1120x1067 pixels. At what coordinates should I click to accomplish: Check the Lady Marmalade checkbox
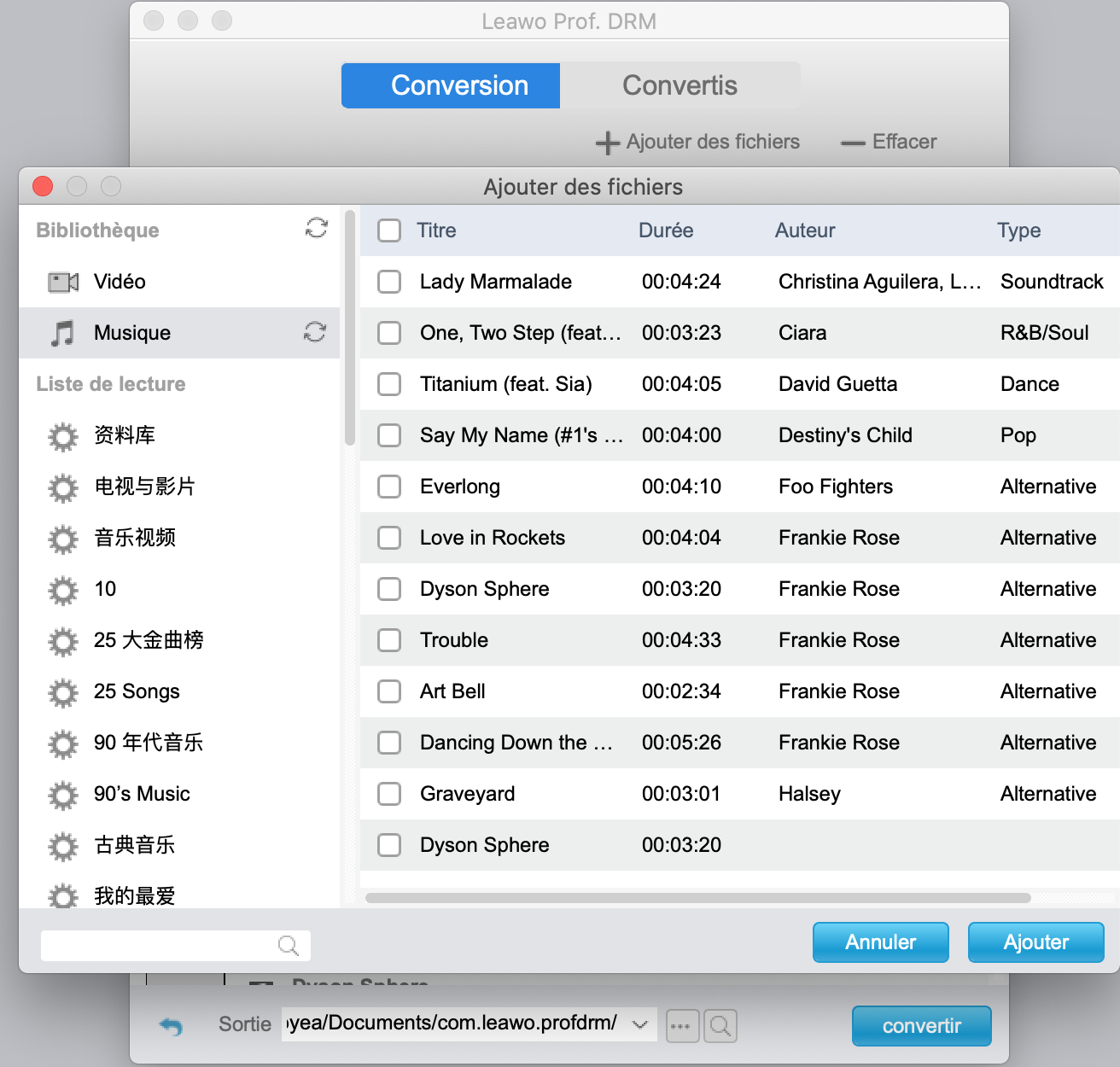tap(389, 282)
